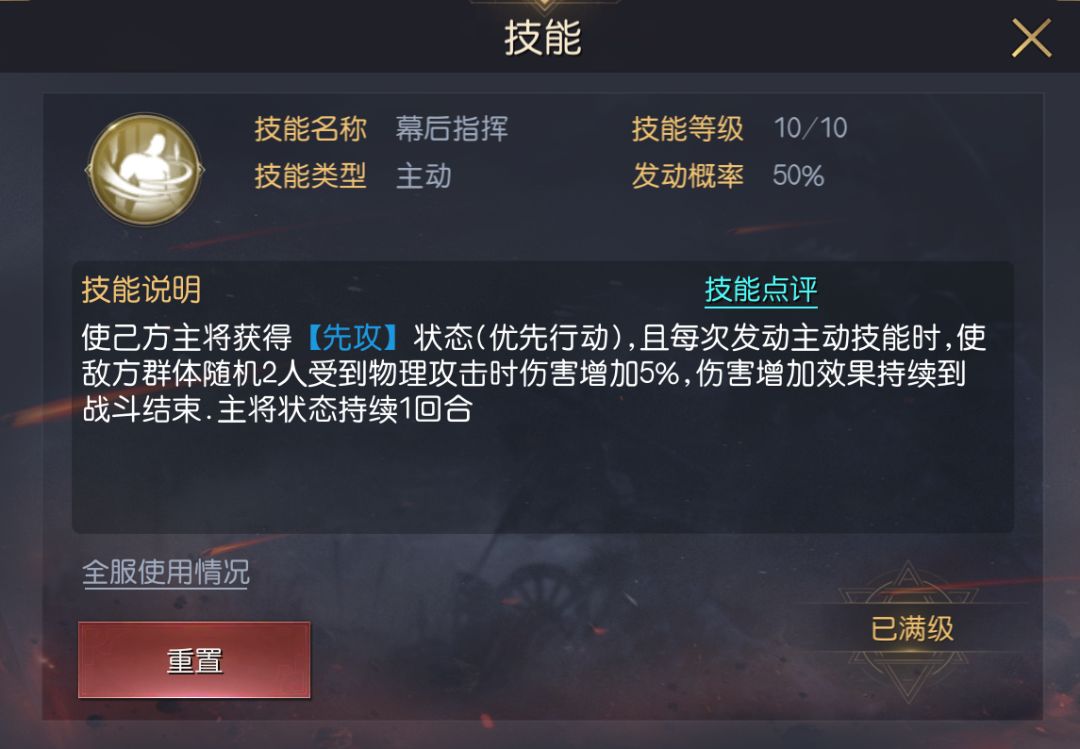
Task: Click the blue 【先攻】 keyword
Action: (352, 338)
